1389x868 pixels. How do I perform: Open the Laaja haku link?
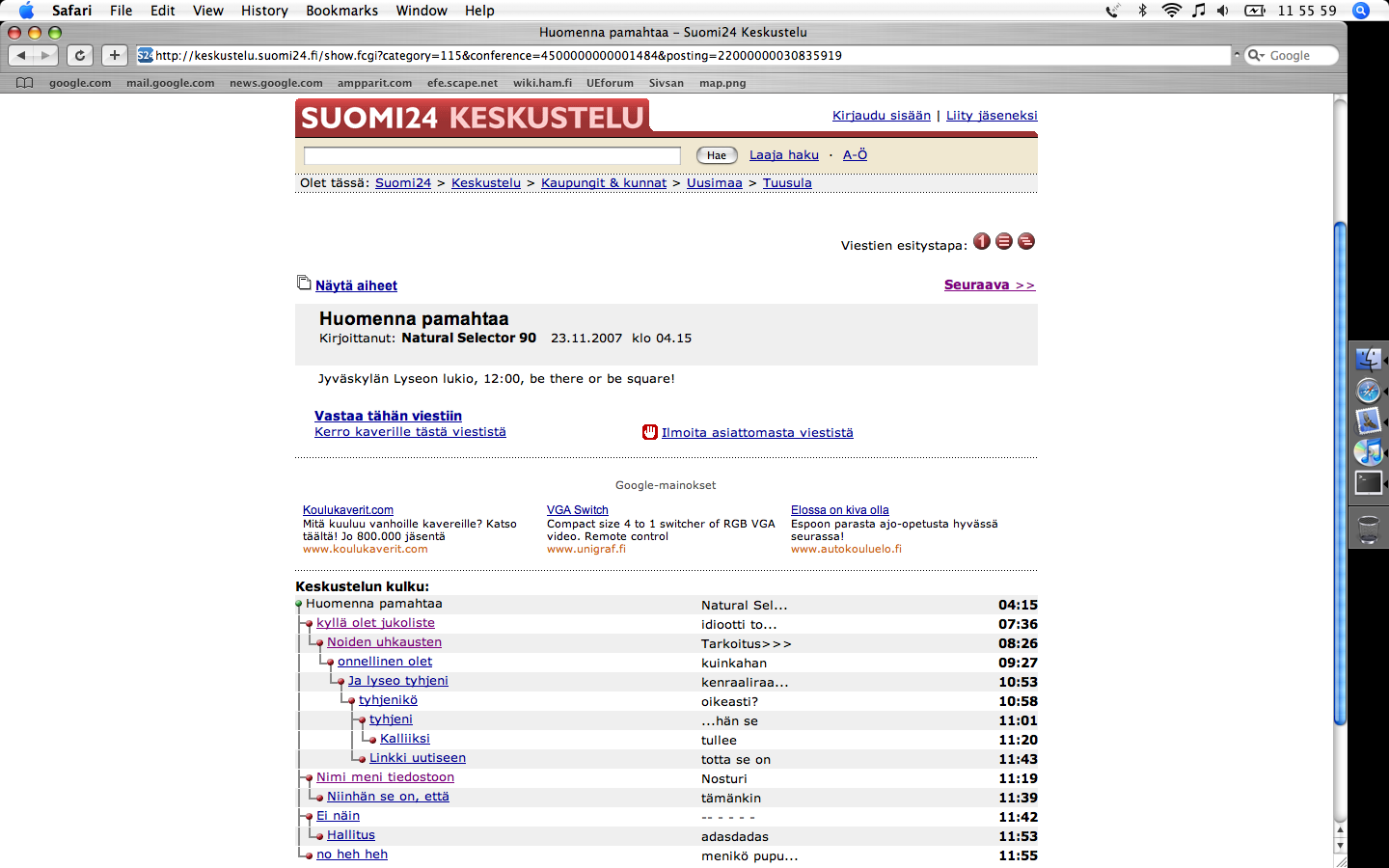pos(784,154)
